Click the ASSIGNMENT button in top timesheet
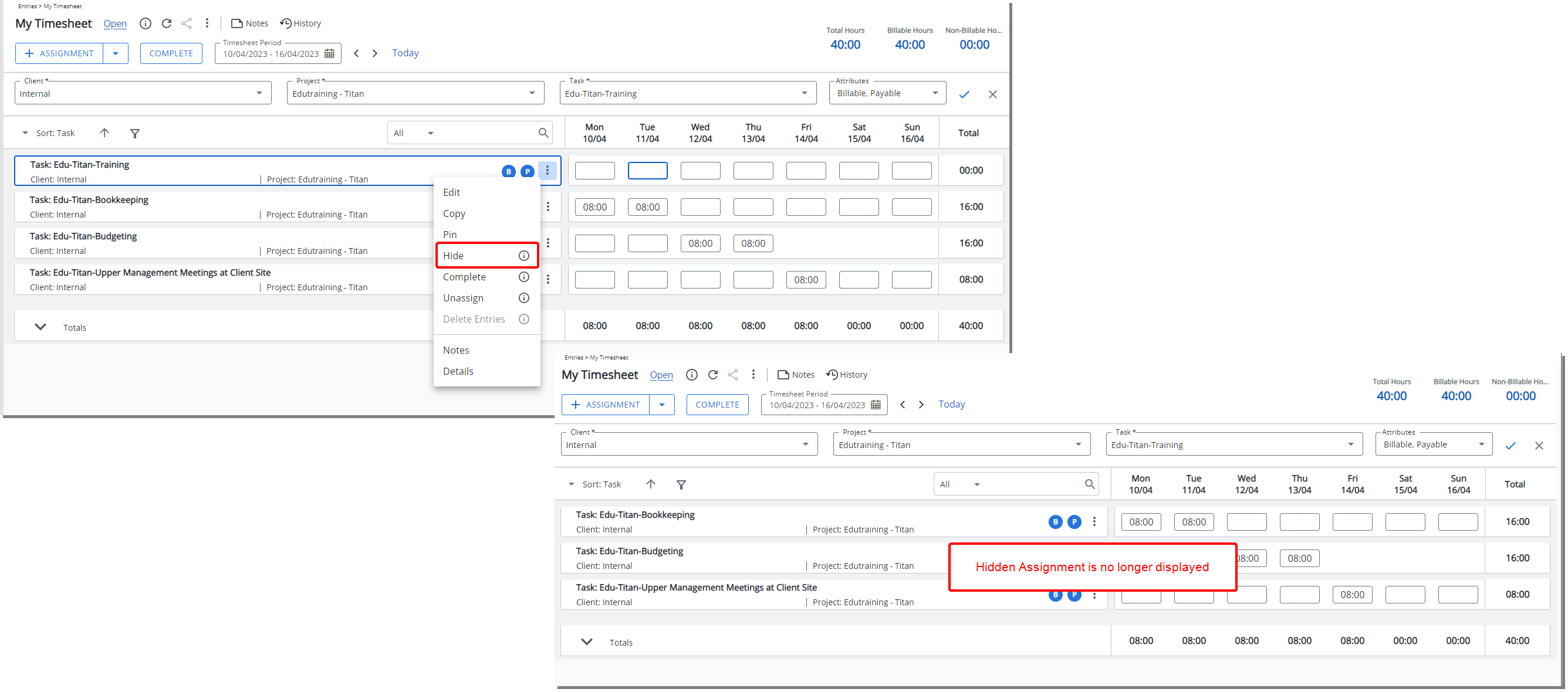Viewport: 1568px width, 692px height. 60,53
